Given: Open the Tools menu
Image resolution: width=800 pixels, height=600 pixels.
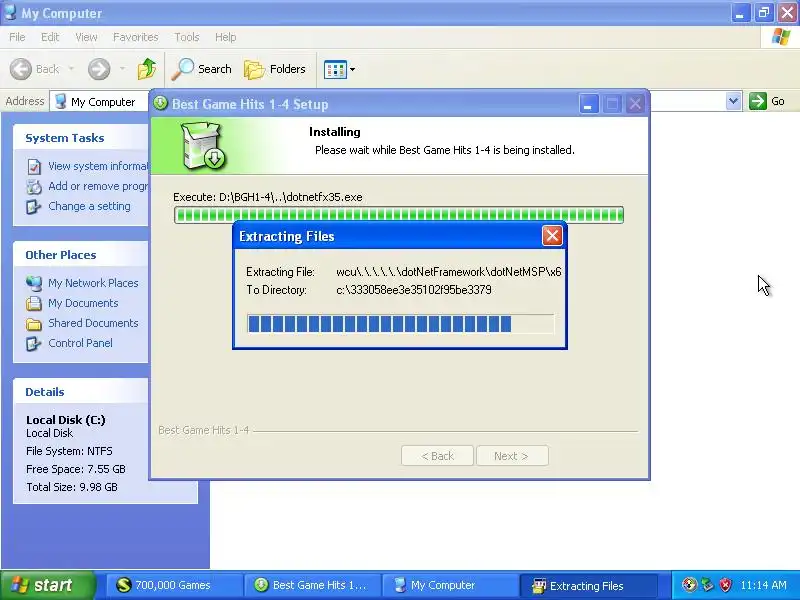Looking at the screenshot, I should (x=187, y=37).
